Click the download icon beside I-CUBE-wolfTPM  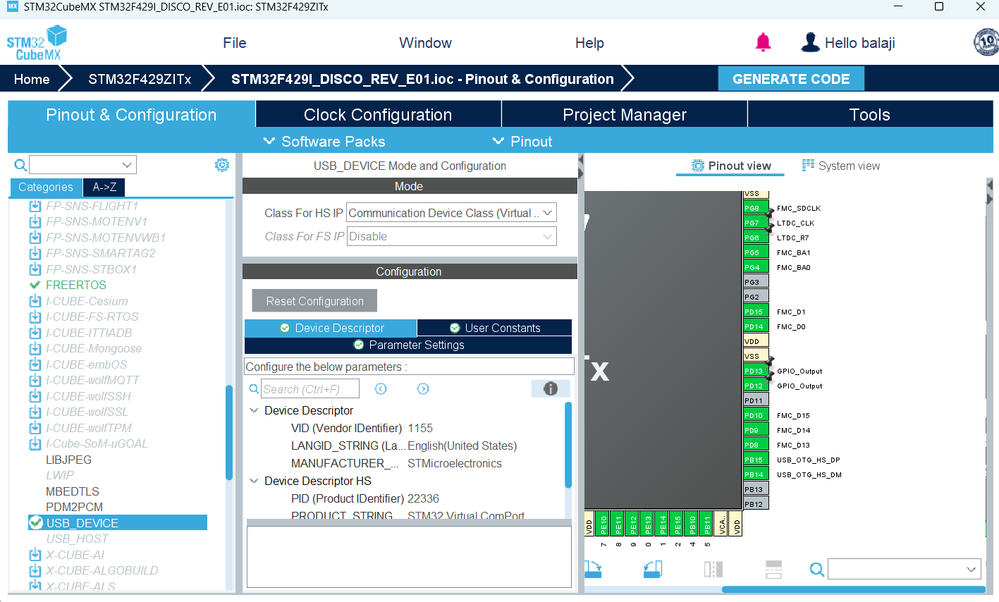35,428
